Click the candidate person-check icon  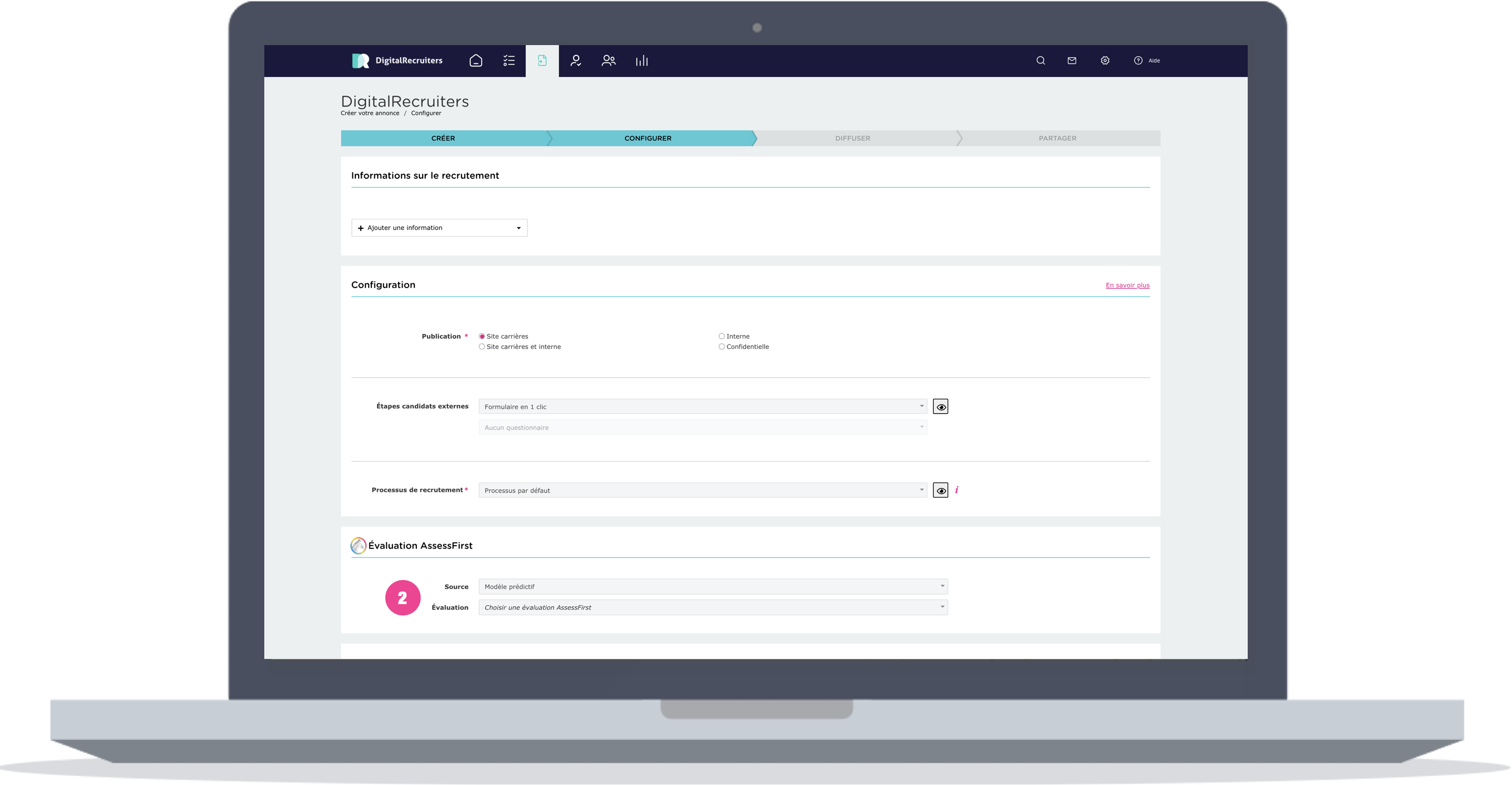(x=575, y=60)
